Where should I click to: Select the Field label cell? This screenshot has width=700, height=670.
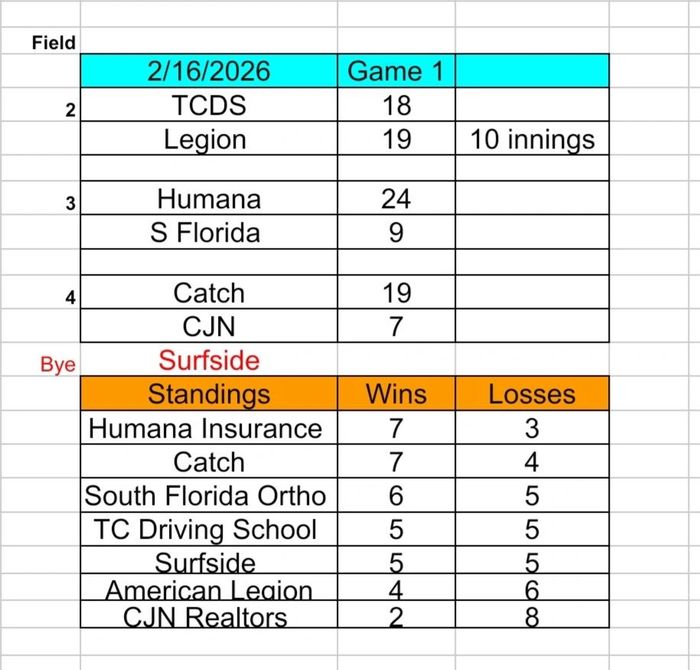click(x=53, y=43)
